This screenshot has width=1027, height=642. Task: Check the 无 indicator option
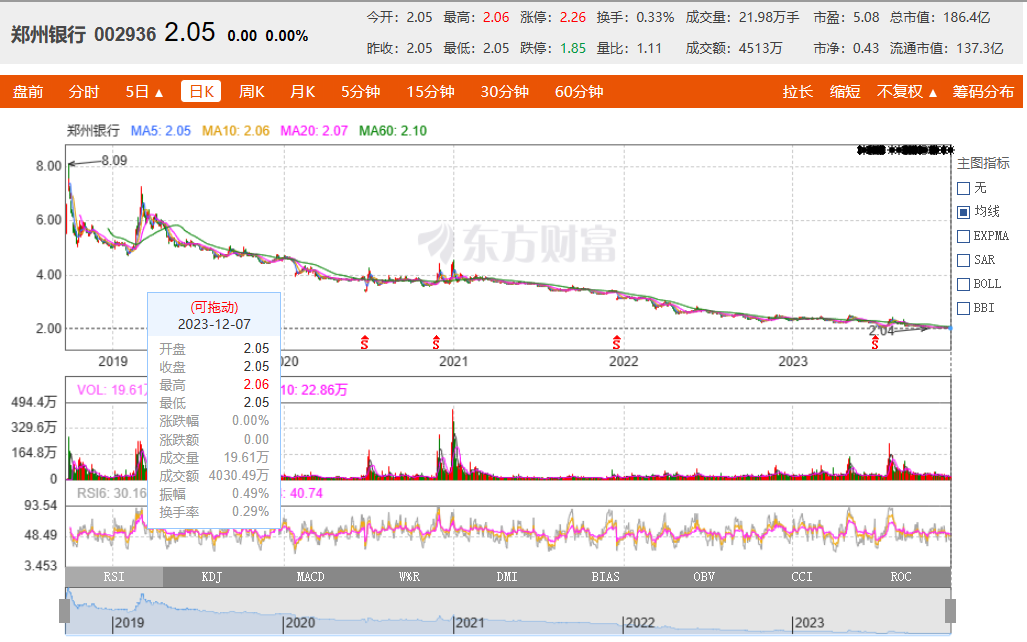(963, 189)
